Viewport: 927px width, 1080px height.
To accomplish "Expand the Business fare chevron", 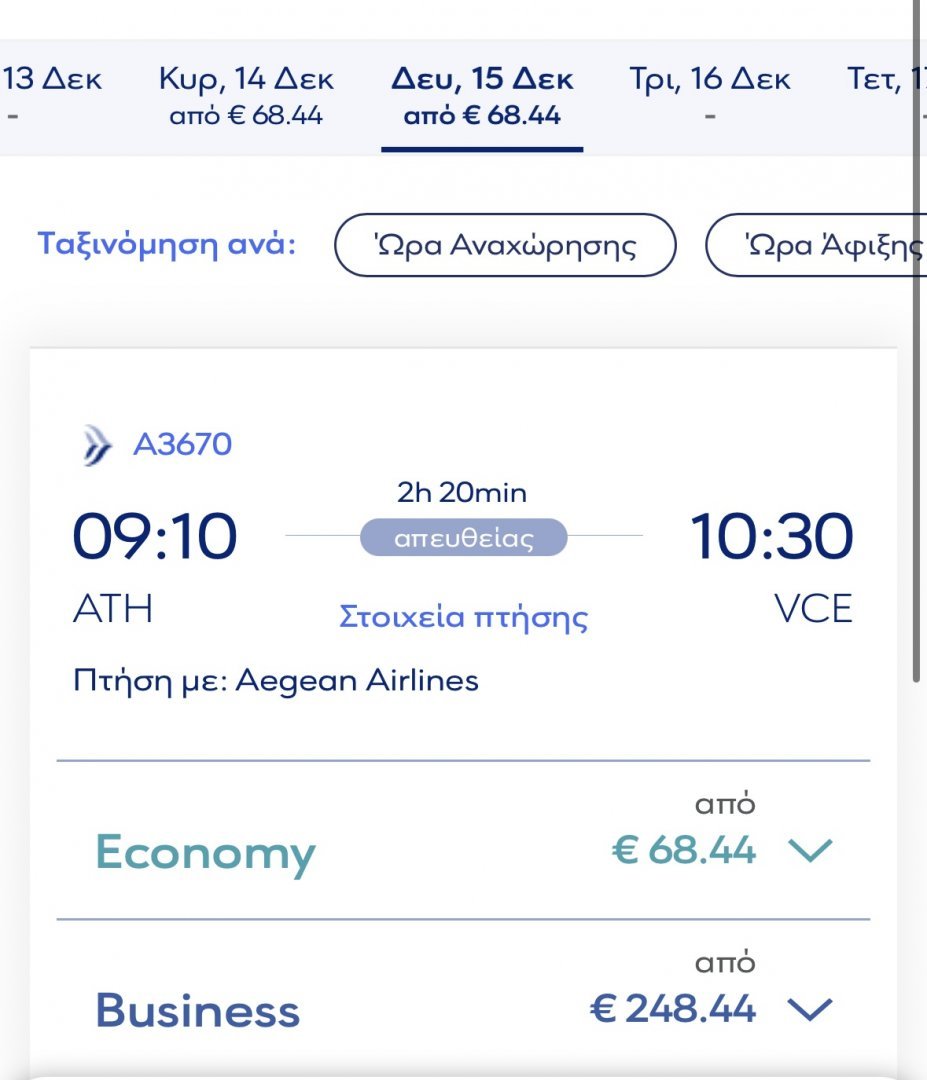I will point(810,1010).
